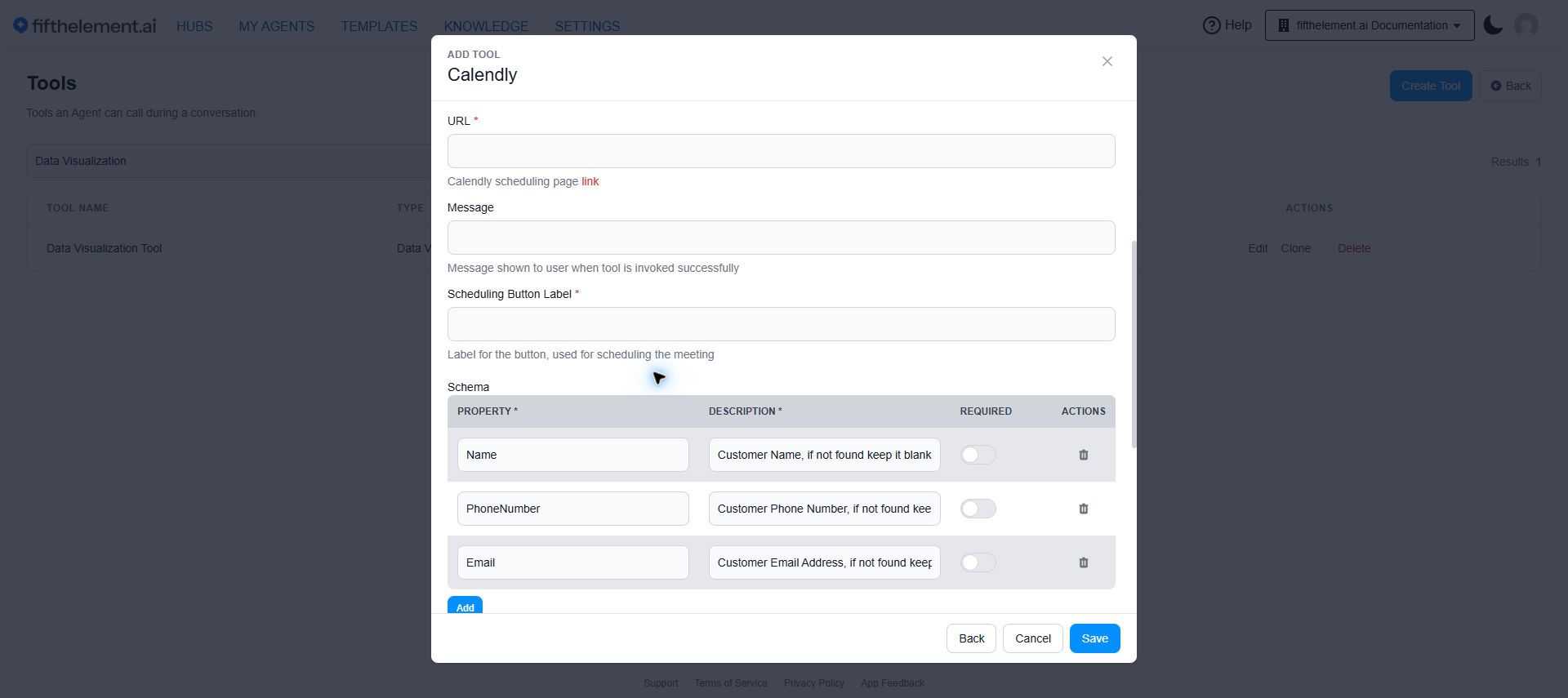Viewport: 1568px width, 698px height.
Task: Edit the Customer Name description field
Action: click(x=824, y=455)
